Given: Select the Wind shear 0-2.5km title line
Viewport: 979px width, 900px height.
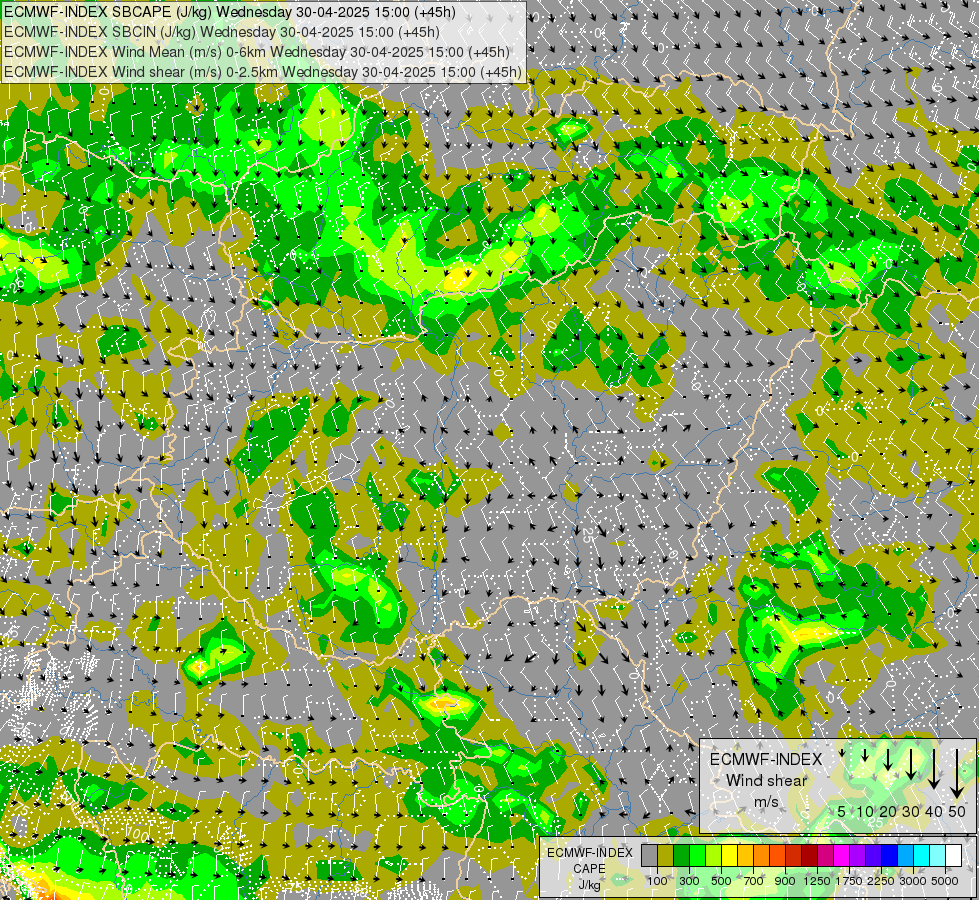Looking at the screenshot, I should (263, 72).
